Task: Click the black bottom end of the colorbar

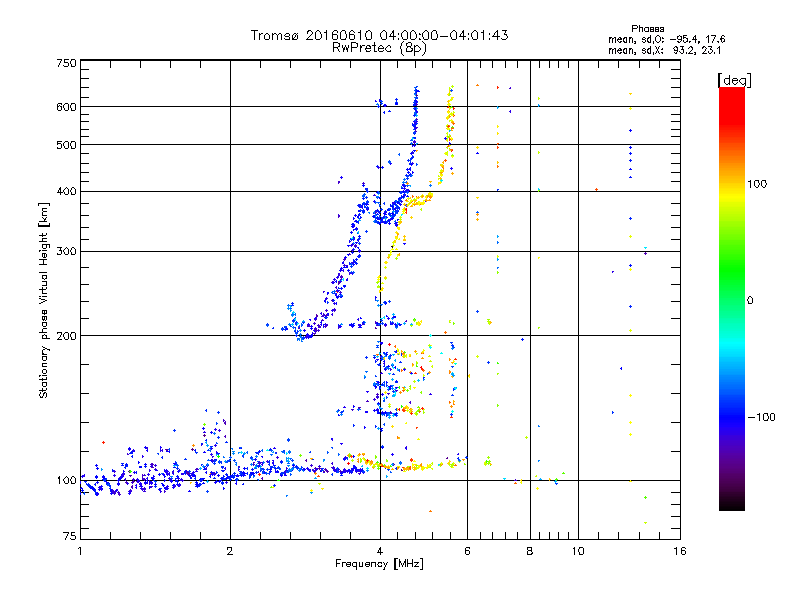Action: click(732, 506)
